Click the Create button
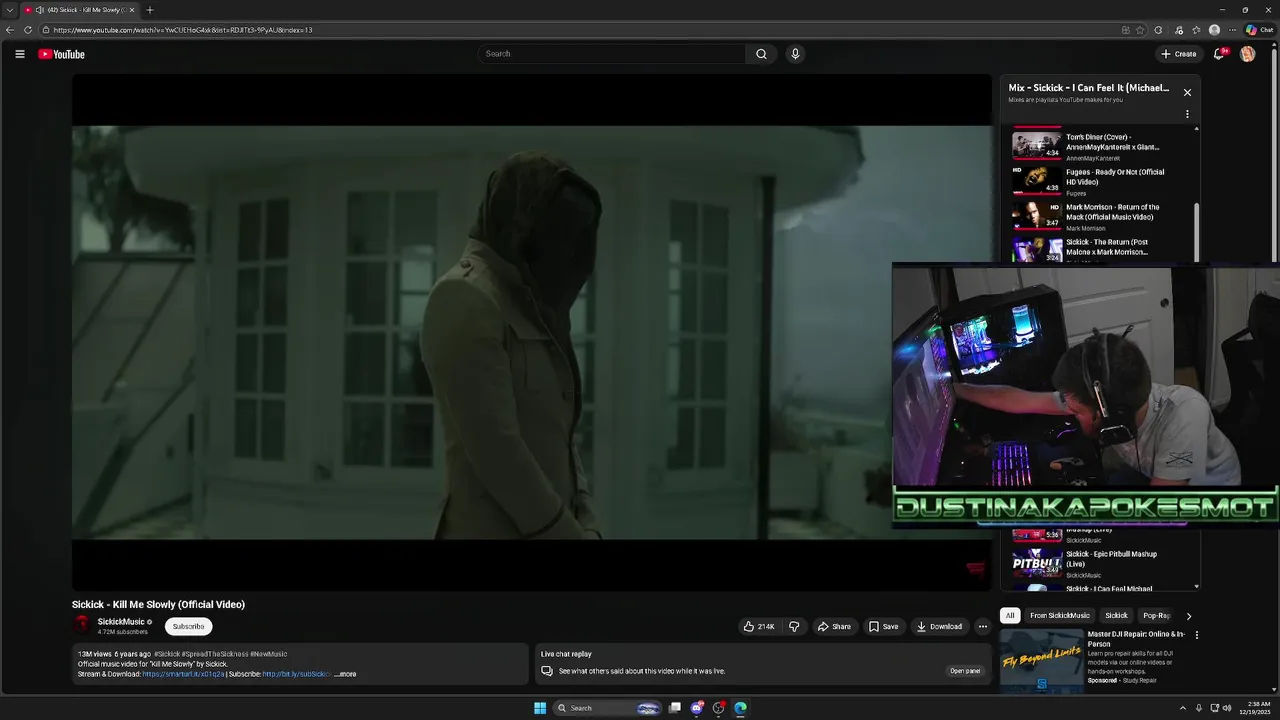The width and height of the screenshot is (1280, 720). [1179, 54]
